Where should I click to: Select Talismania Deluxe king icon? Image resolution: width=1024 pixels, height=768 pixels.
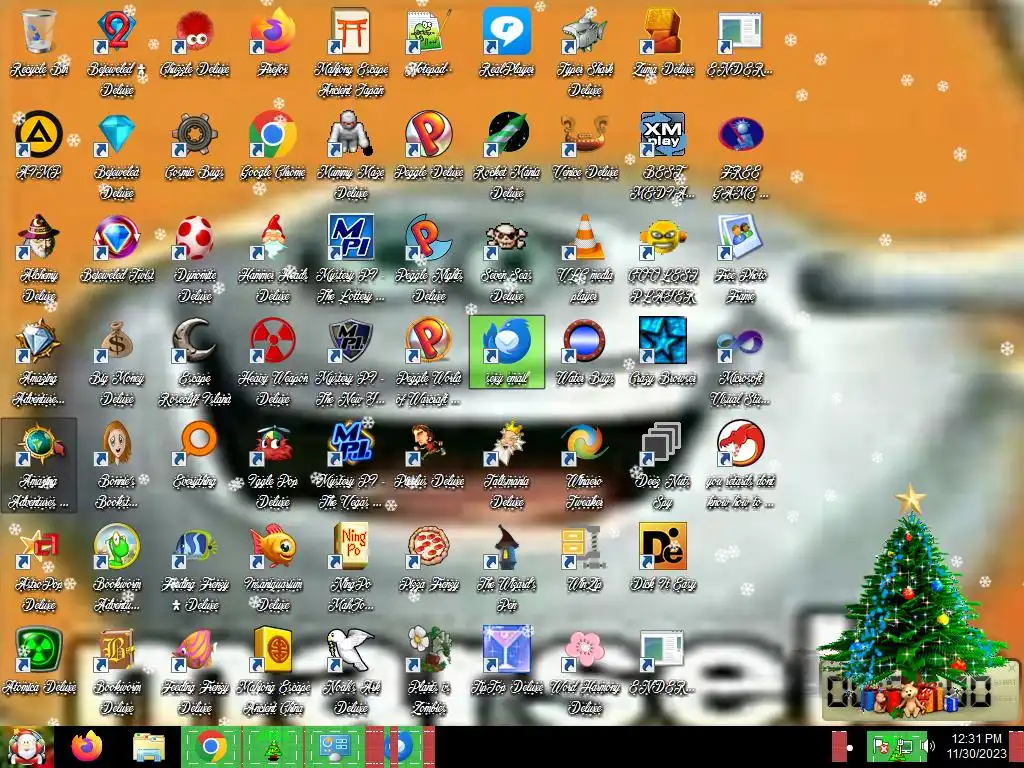pos(507,465)
